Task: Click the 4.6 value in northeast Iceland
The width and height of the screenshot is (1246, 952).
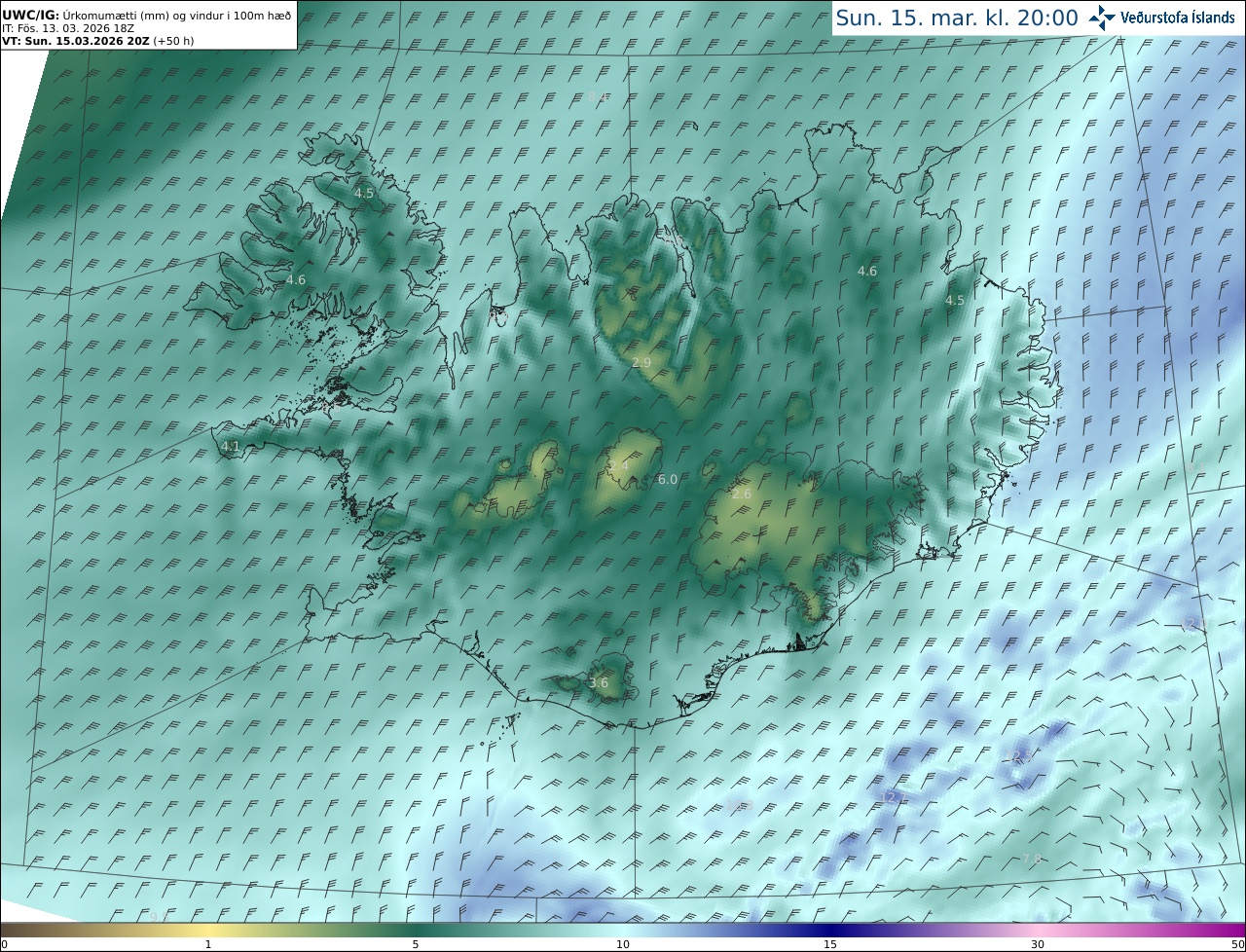Action: pyautogui.click(x=867, y=272)
